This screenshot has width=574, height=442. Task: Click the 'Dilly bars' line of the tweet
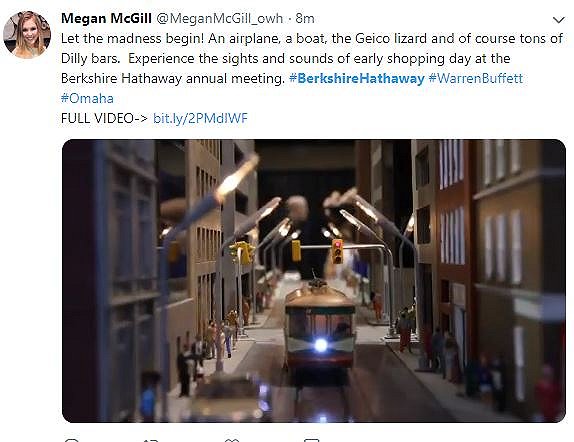(286, 59)
